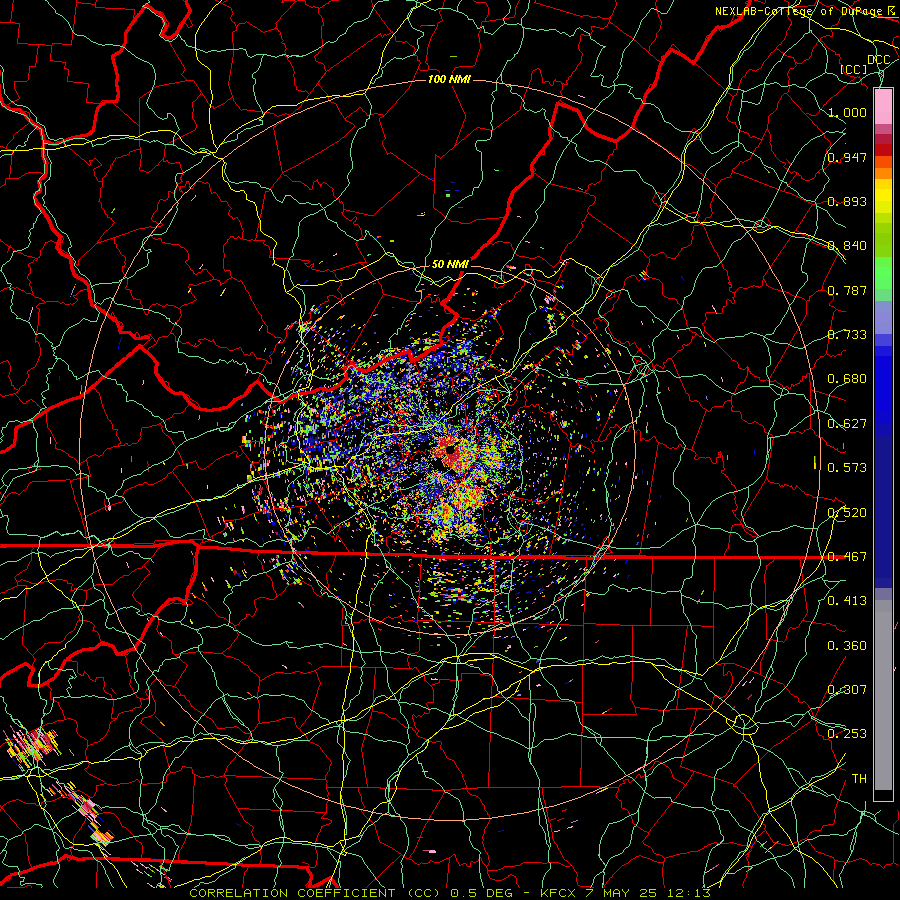The height and width of the screenshot is (900, 900).
Task: Click the 50 NMI range ring label
Action: coord(450,265)
